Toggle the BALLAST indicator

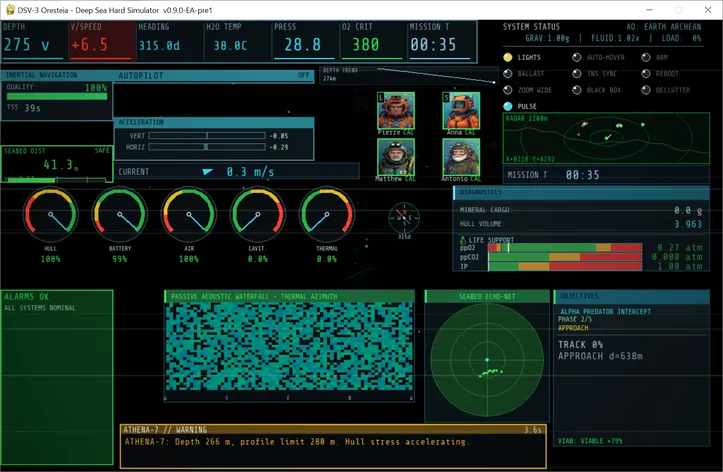[508, 73]
